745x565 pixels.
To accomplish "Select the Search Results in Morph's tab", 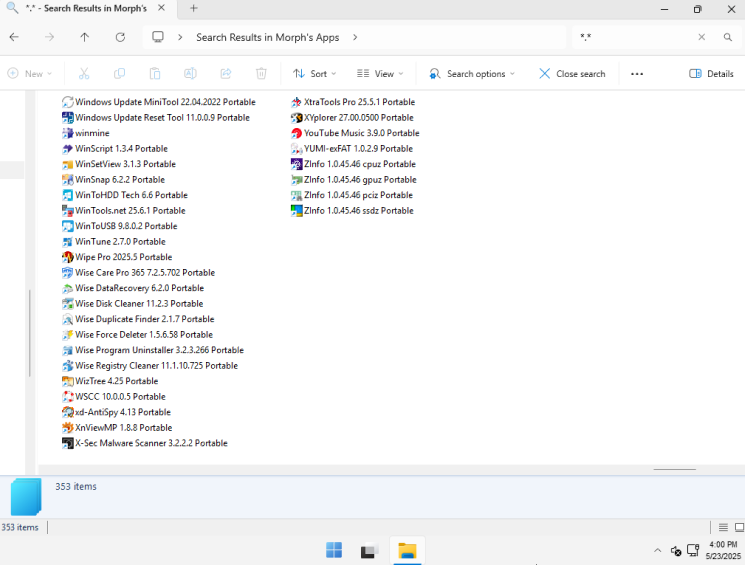I will click(86, 9).
